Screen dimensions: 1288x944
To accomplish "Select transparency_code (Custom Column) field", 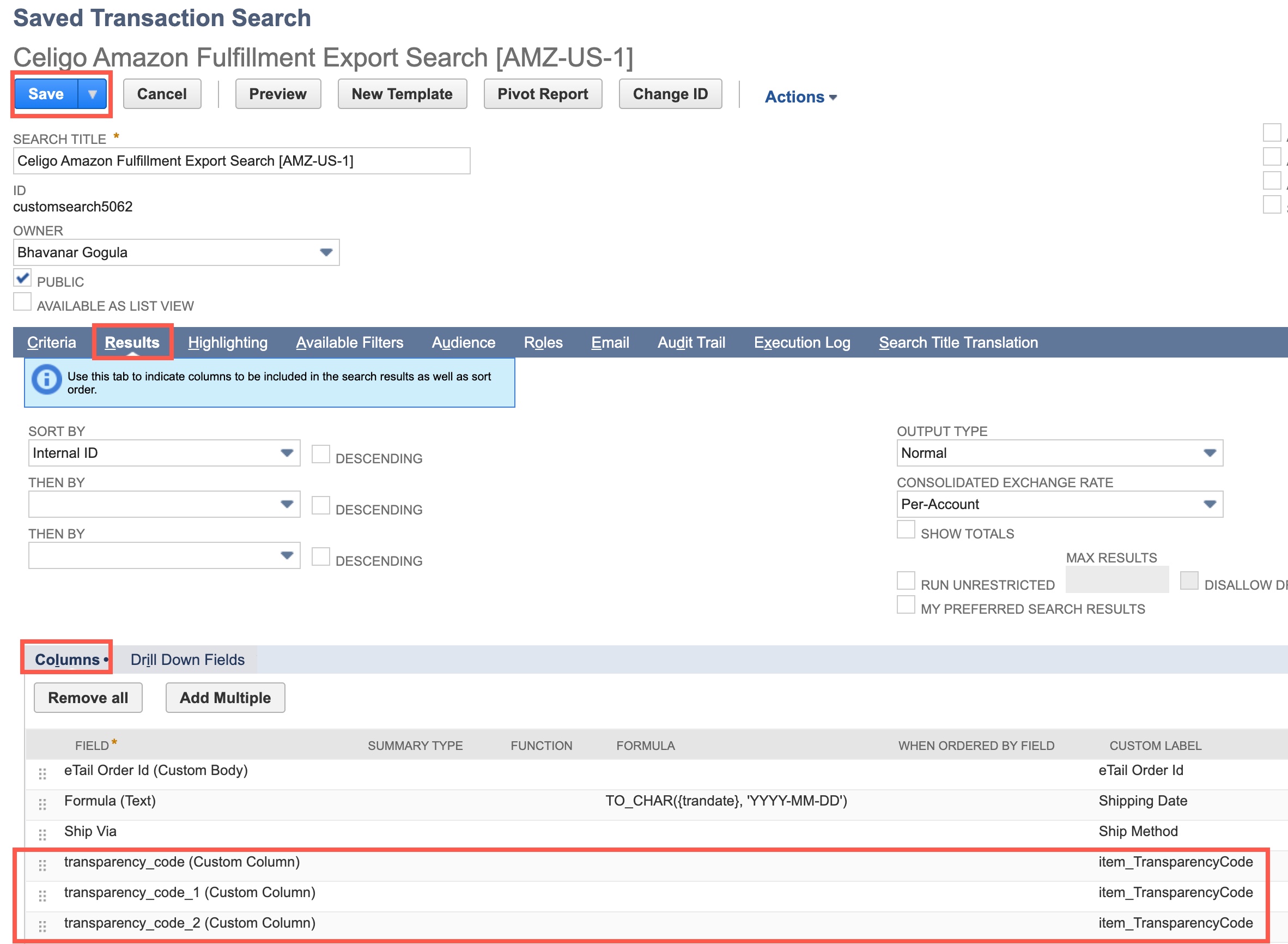I will pyautogui.click(x=182, y=862).
